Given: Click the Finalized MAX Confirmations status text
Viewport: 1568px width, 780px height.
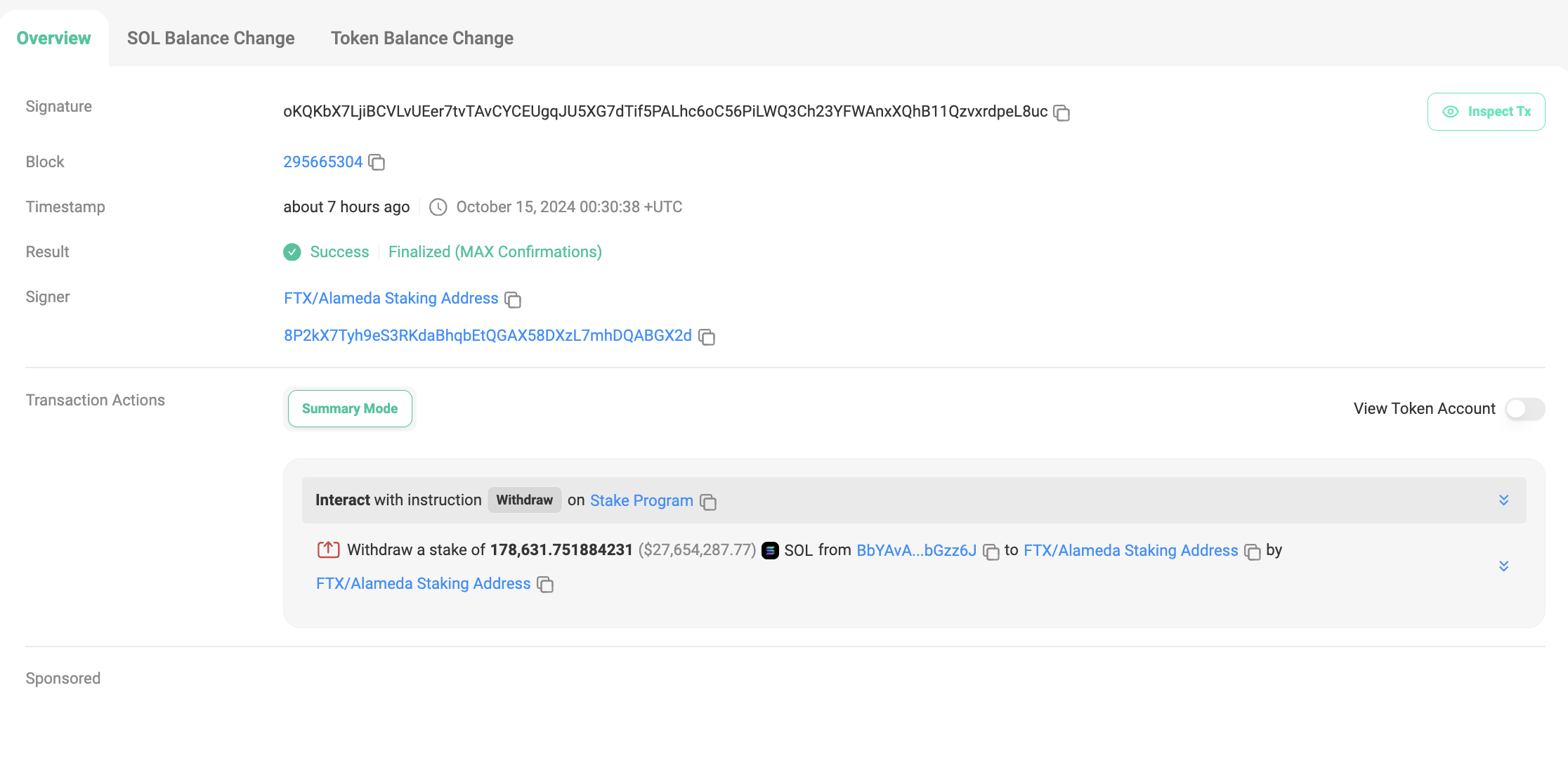Looking at the screenshot, I should pos(495,251).
